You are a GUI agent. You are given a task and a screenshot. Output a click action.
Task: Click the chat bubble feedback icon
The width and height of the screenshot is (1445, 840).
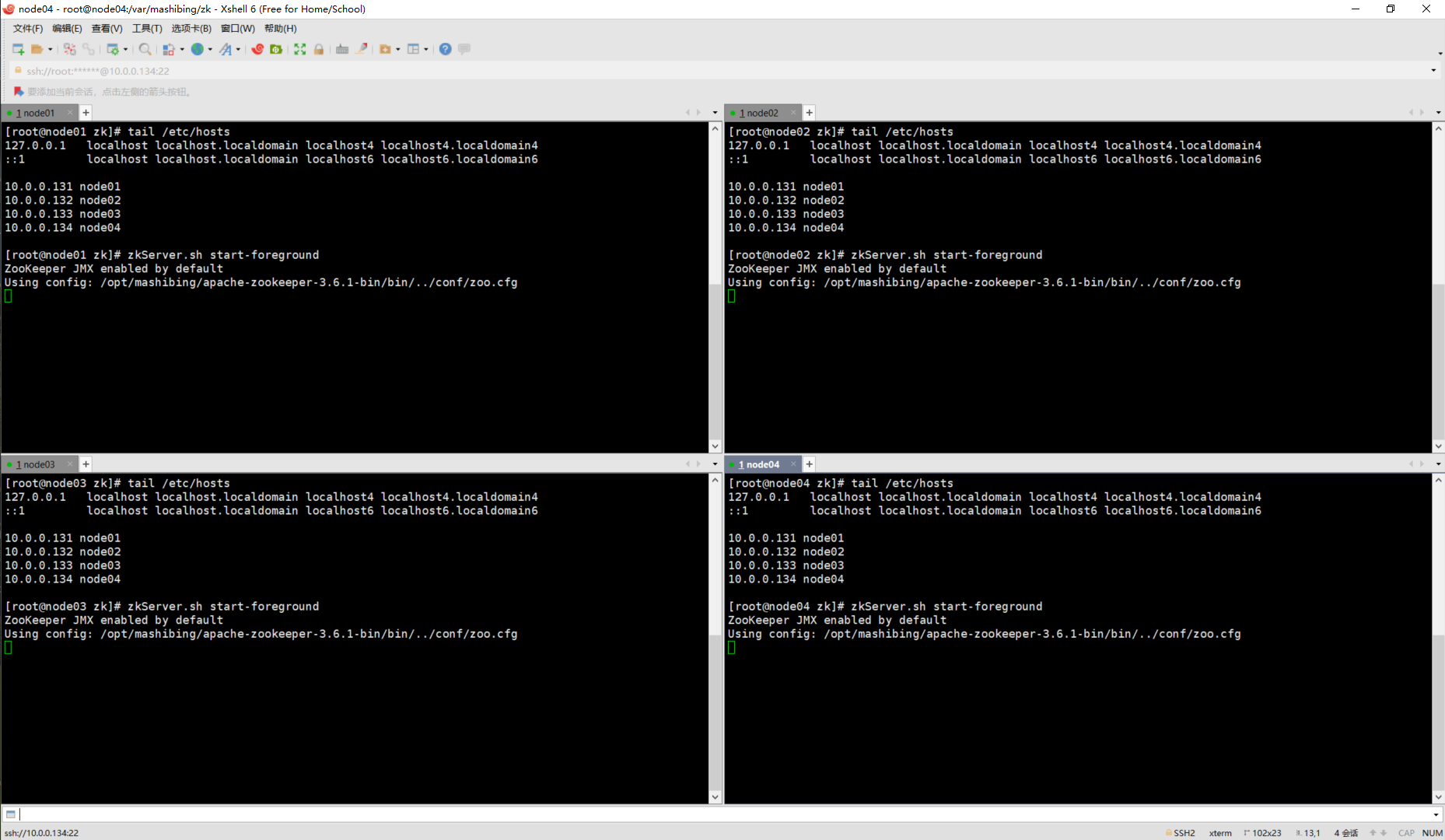464,49
